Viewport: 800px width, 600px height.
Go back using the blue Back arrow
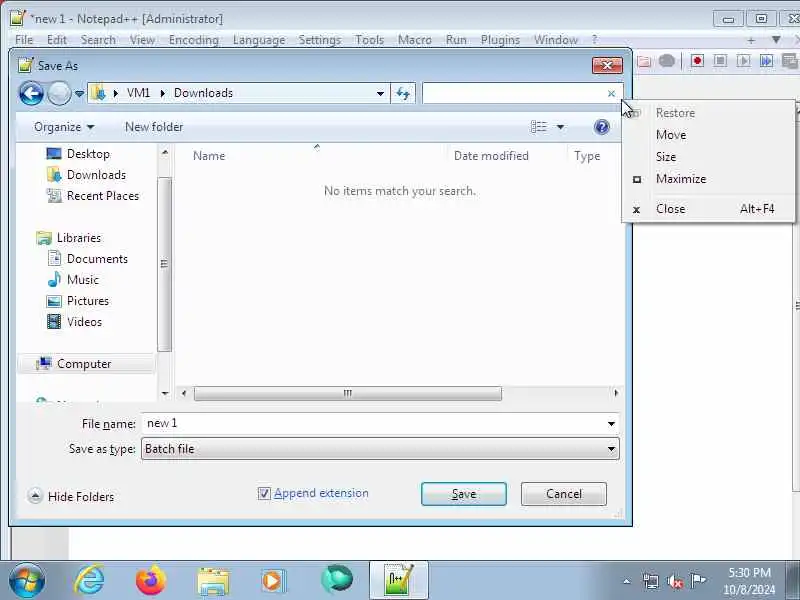click(x=31, y=93)
